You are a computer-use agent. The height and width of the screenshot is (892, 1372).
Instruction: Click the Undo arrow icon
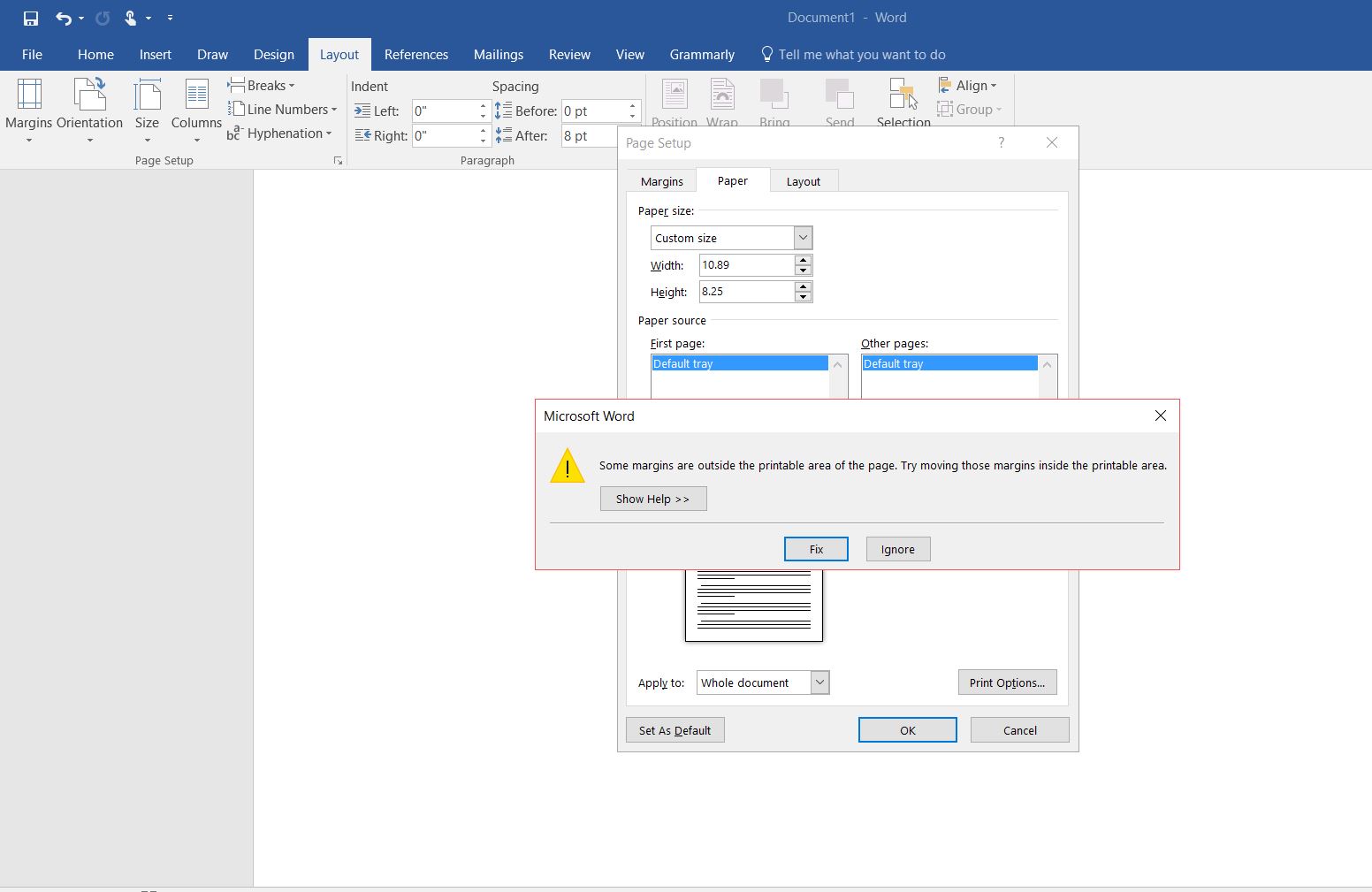tap(63, 18)
